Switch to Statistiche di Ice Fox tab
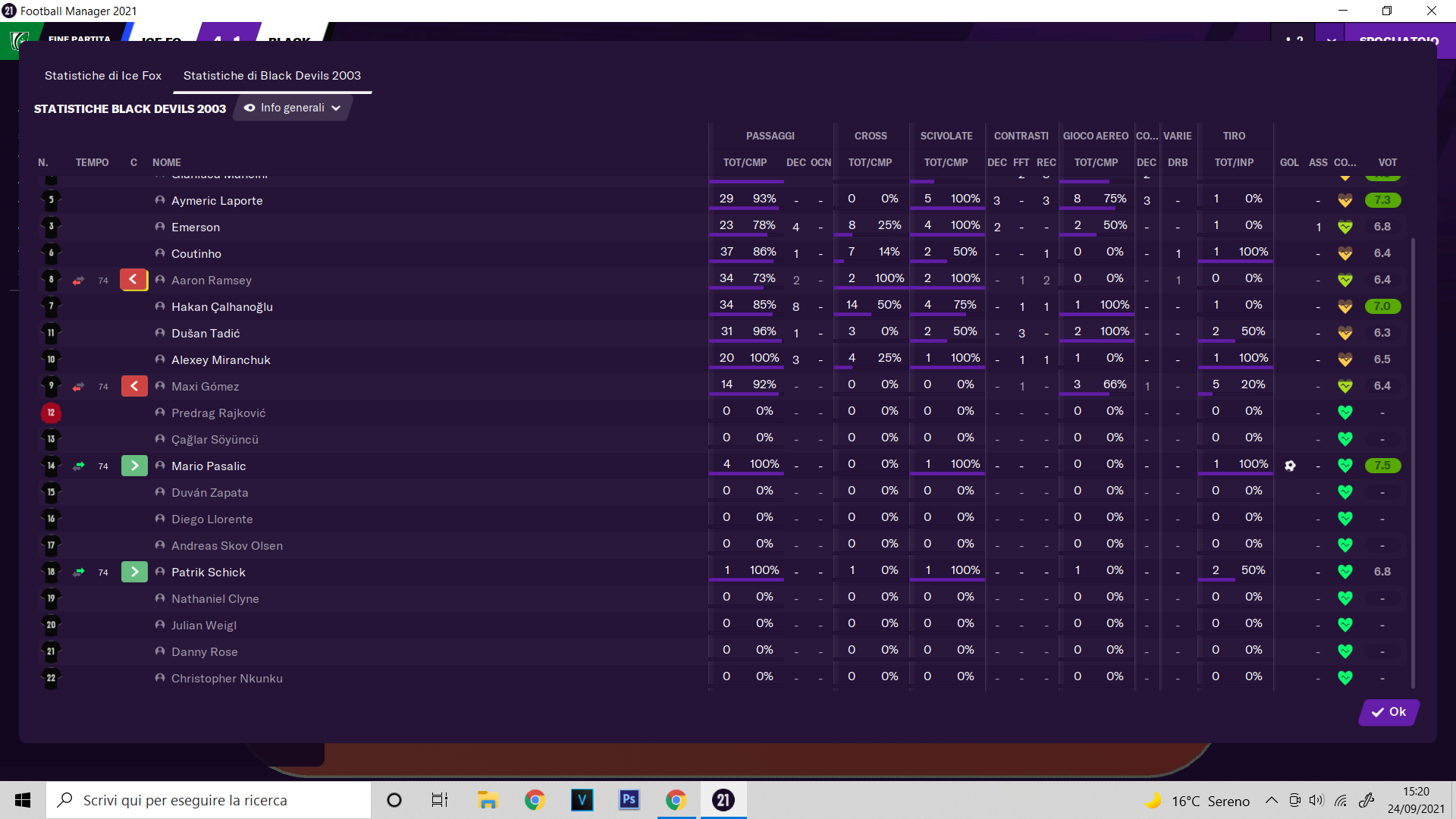Screen dimensions: 1456x819 point(103,76)
